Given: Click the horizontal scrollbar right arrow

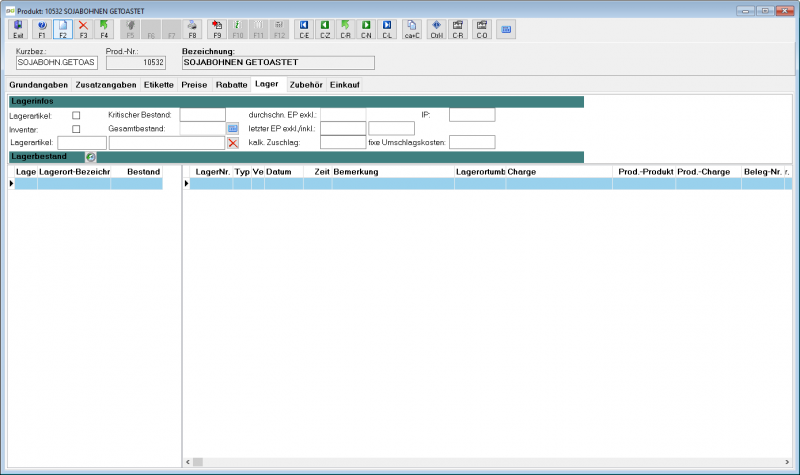Looking at the screenshot, I should pyautogui.click(x=787, y=462).
